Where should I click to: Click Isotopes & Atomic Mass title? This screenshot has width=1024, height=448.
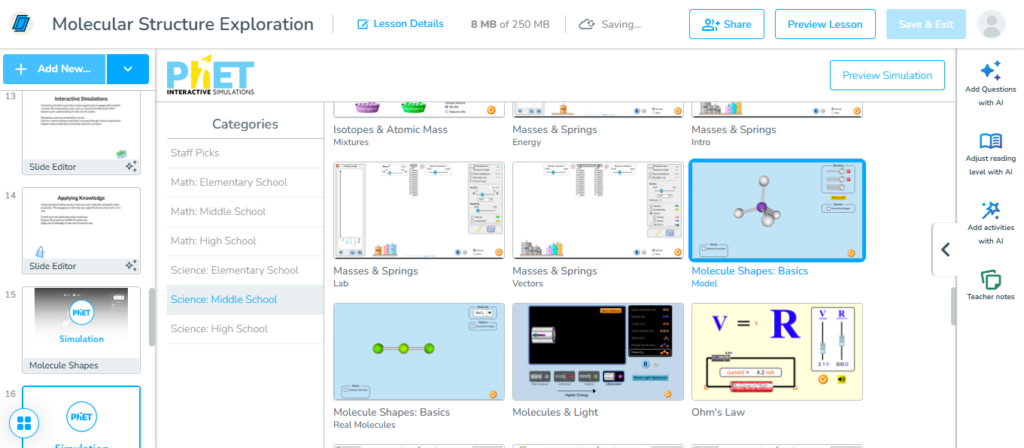(x=391, y=130)
